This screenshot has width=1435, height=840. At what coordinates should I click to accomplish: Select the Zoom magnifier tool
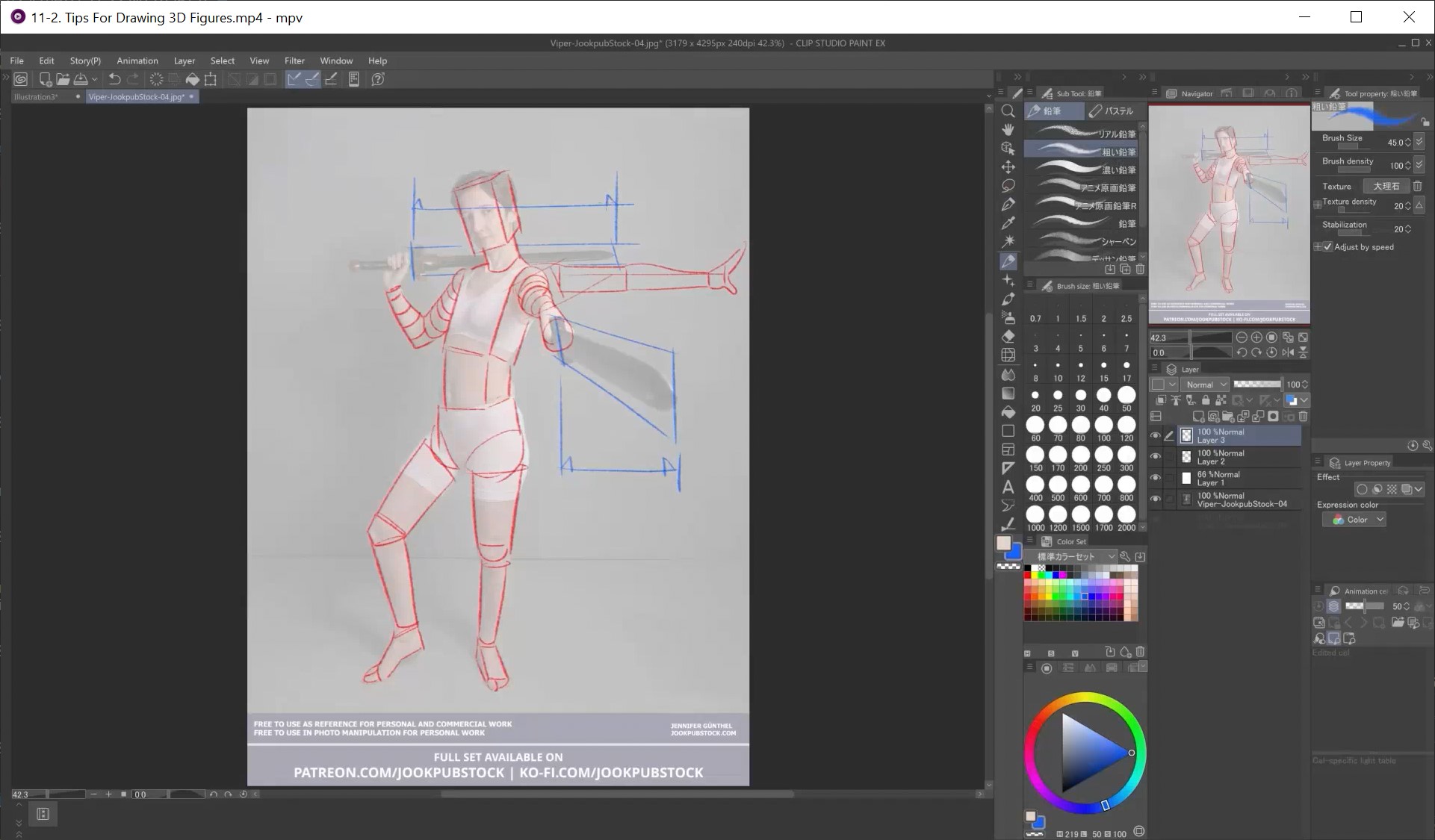pyautogui.click(x=1008, y=111)
